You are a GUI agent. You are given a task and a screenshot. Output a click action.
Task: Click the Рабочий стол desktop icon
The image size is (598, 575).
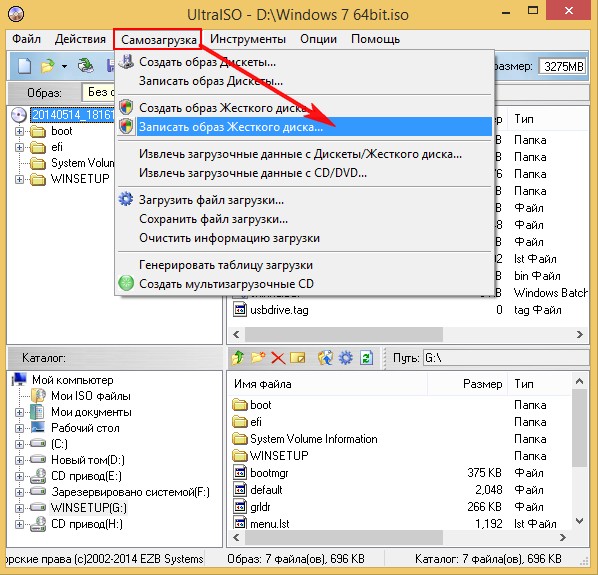(38, 427)
